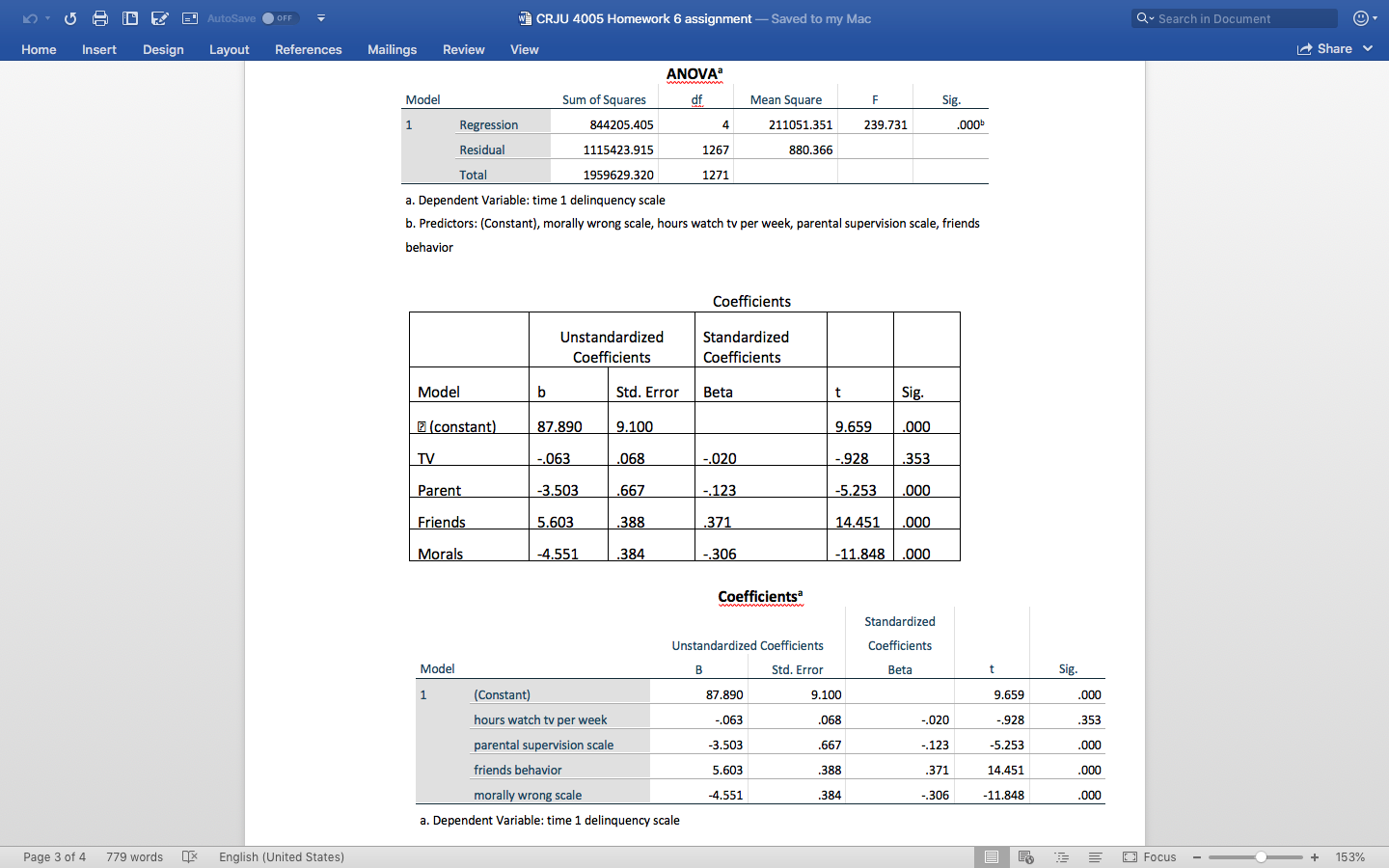
Task: Click the underlined df column header
Action: click(696, 99)
